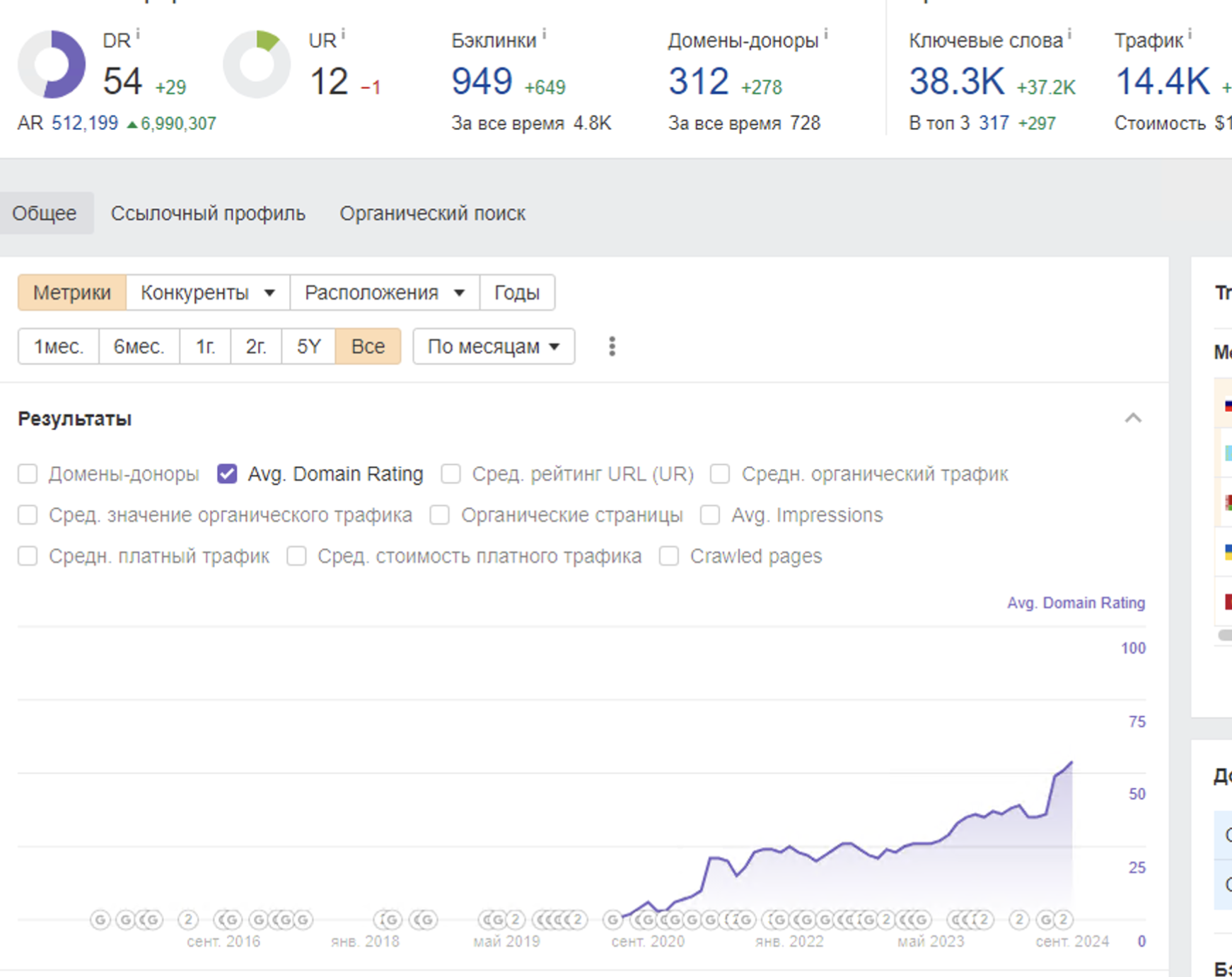
Task: Enable the Домены-доноры checkbox
Action: tap(28, 474)
